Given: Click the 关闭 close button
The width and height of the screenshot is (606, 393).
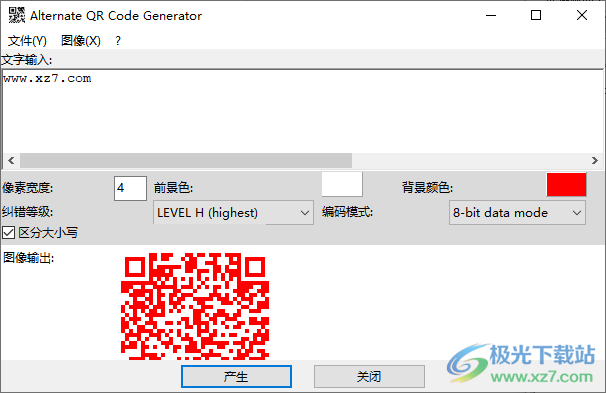Looking at the screenshot, I should click(x=369, y=376).
